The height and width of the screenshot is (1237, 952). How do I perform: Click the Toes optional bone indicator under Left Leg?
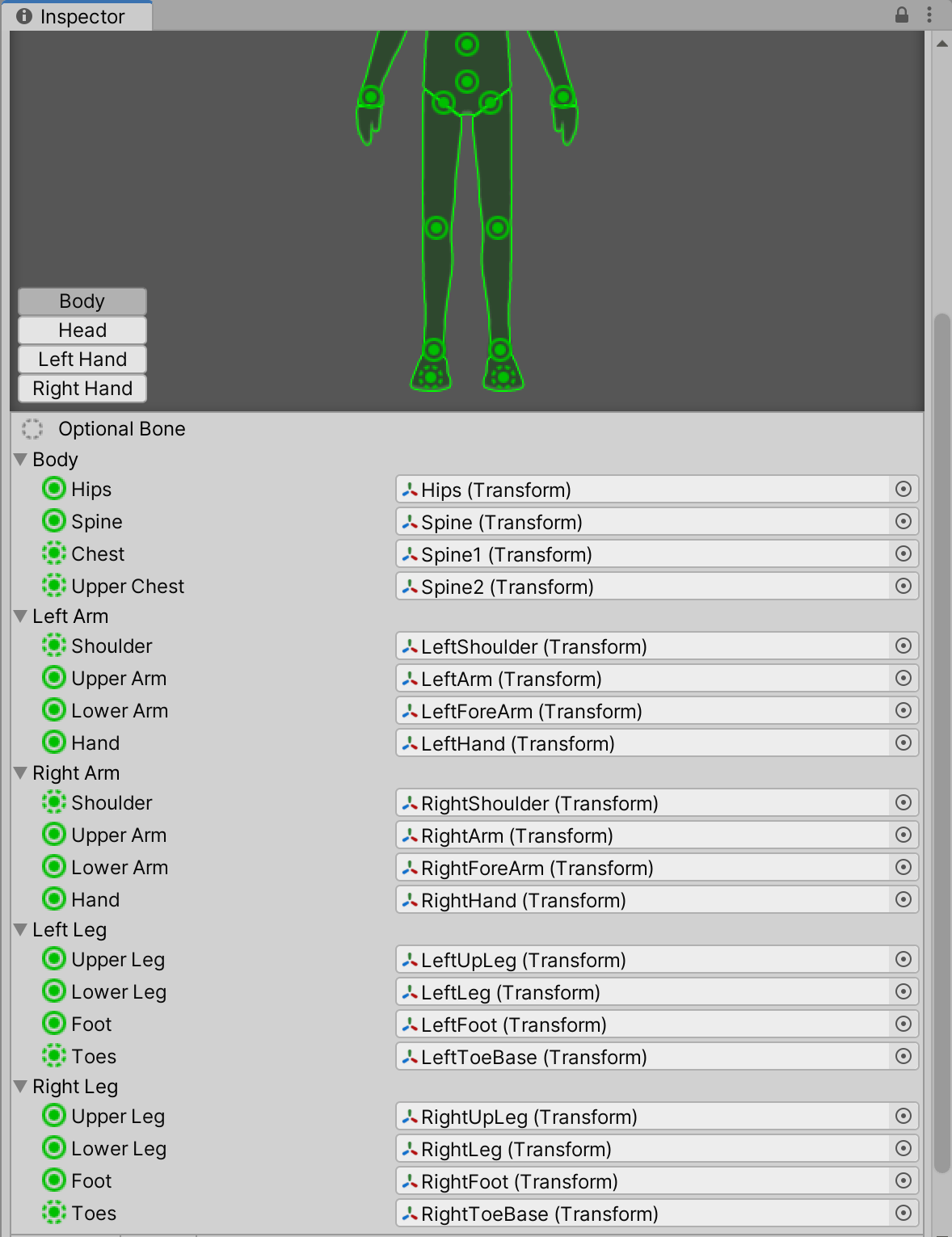[53, 1055]
